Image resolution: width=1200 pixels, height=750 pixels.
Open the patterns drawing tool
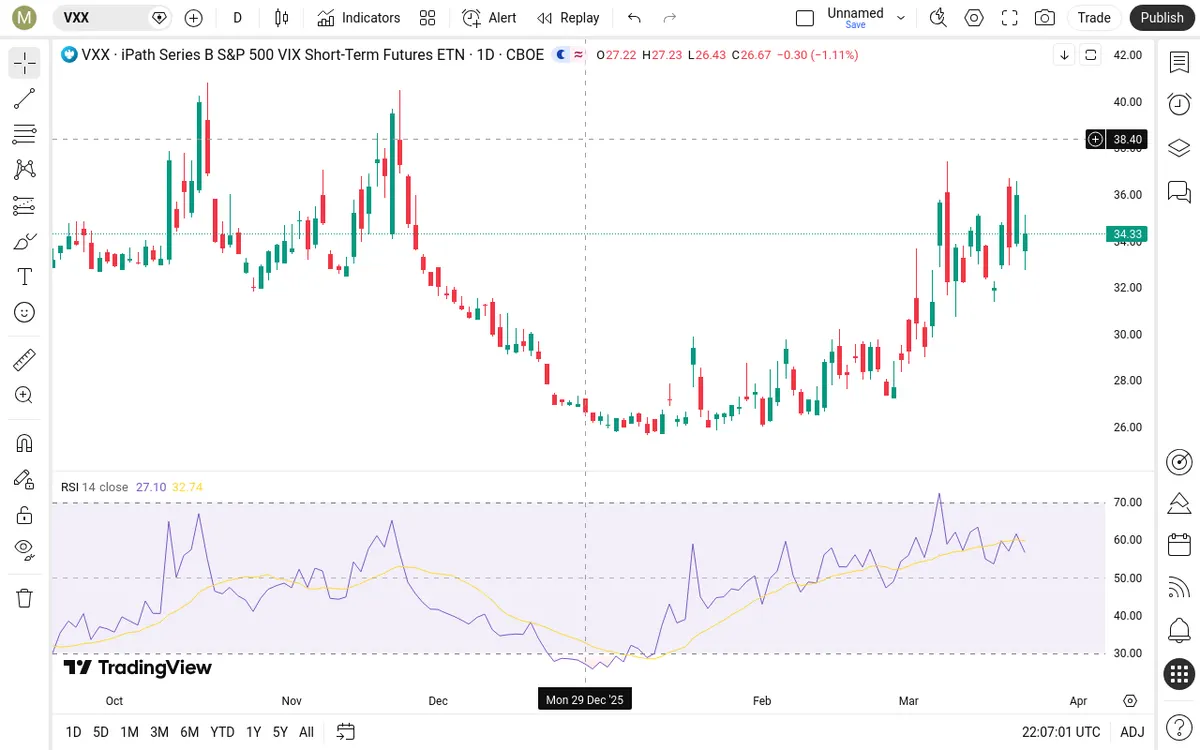pos(25,170)
